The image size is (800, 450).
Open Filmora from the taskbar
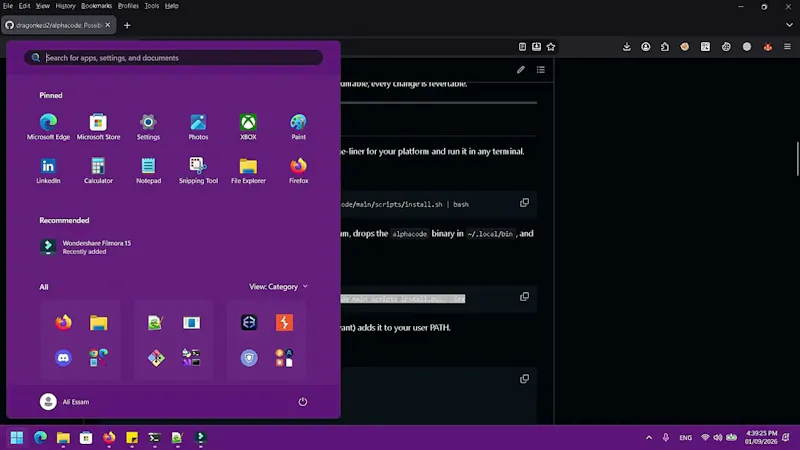[x=200, y=437]
